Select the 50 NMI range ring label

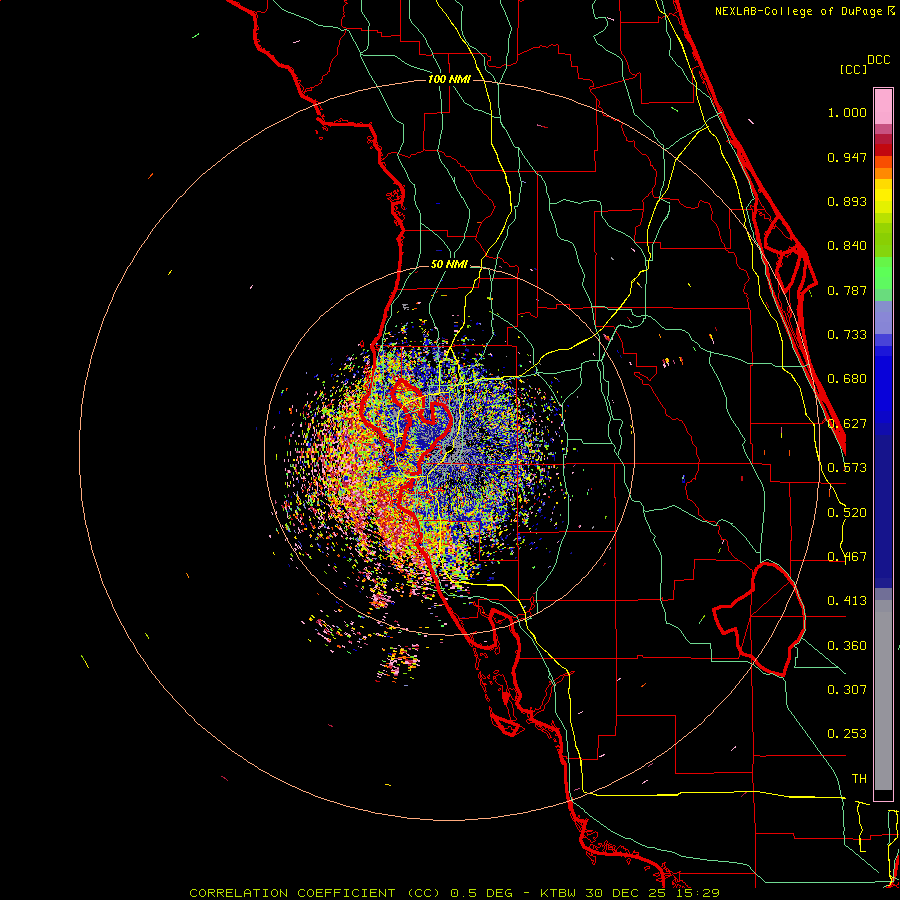[x=449, y=264]
